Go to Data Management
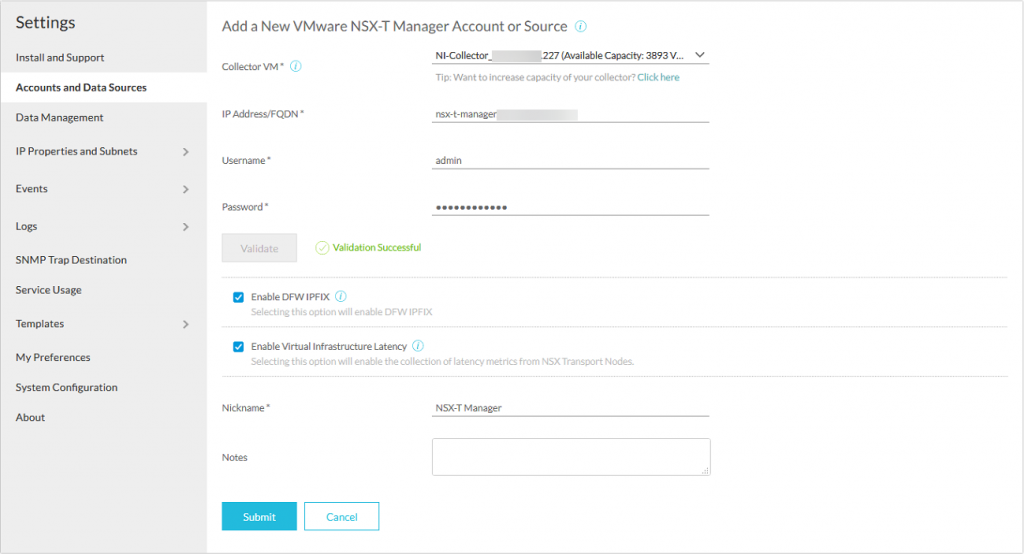The height and width of the screenshot is (554, 1024). [x=59, y=118]
